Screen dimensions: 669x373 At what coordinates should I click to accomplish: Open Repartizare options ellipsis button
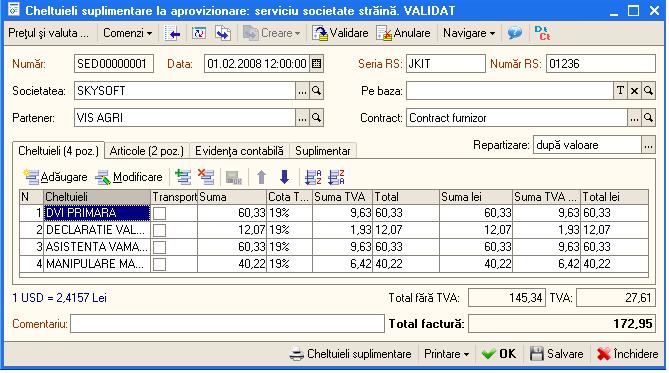pos(648,145)
